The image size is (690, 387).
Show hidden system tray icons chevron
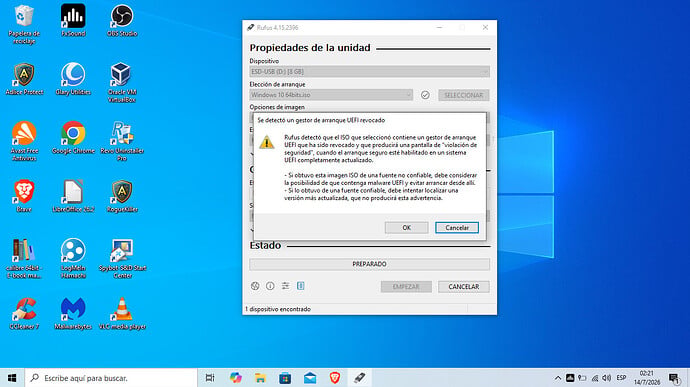tap(558, 378)
